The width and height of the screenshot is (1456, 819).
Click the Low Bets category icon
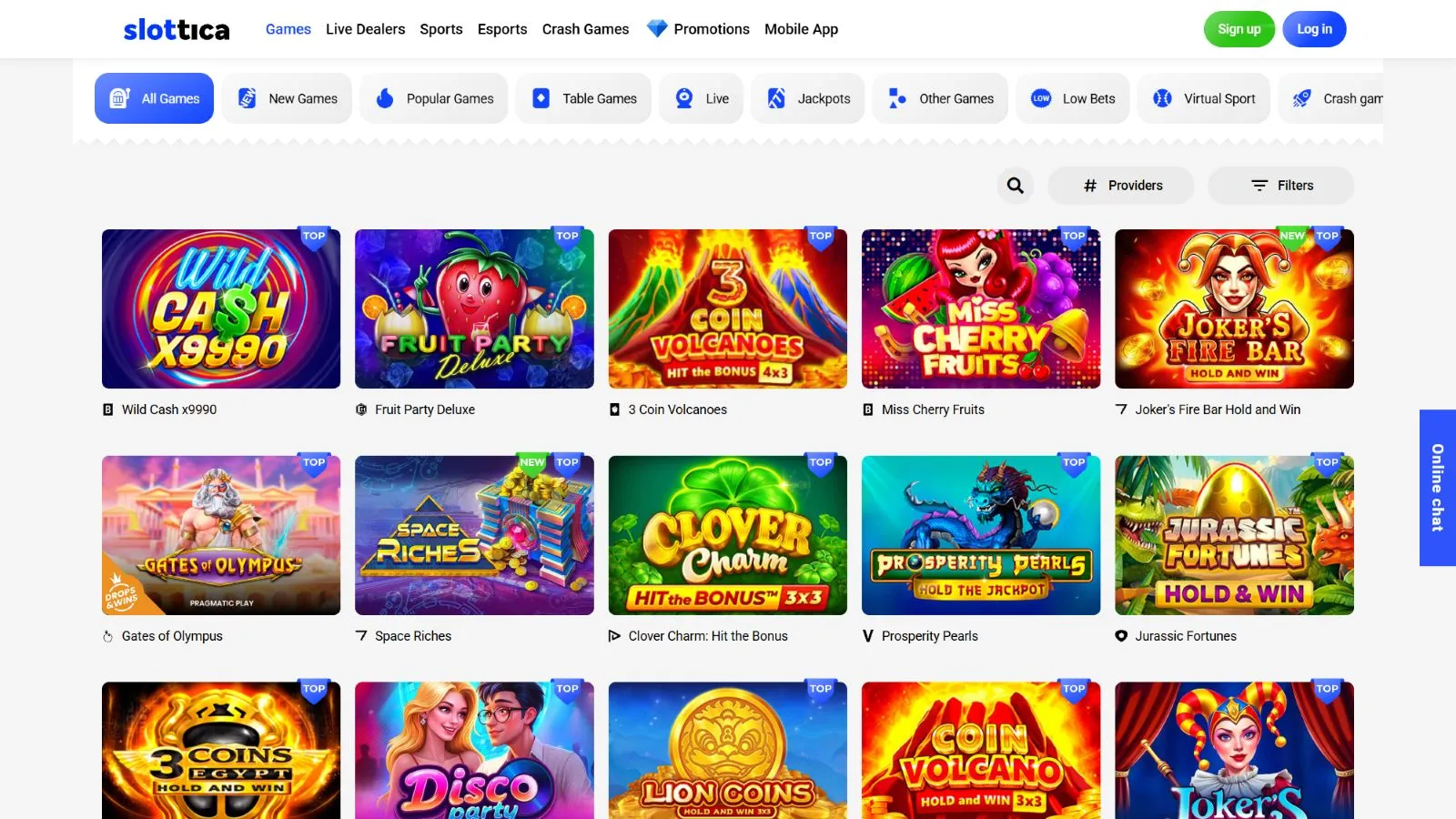[1041, 98]
